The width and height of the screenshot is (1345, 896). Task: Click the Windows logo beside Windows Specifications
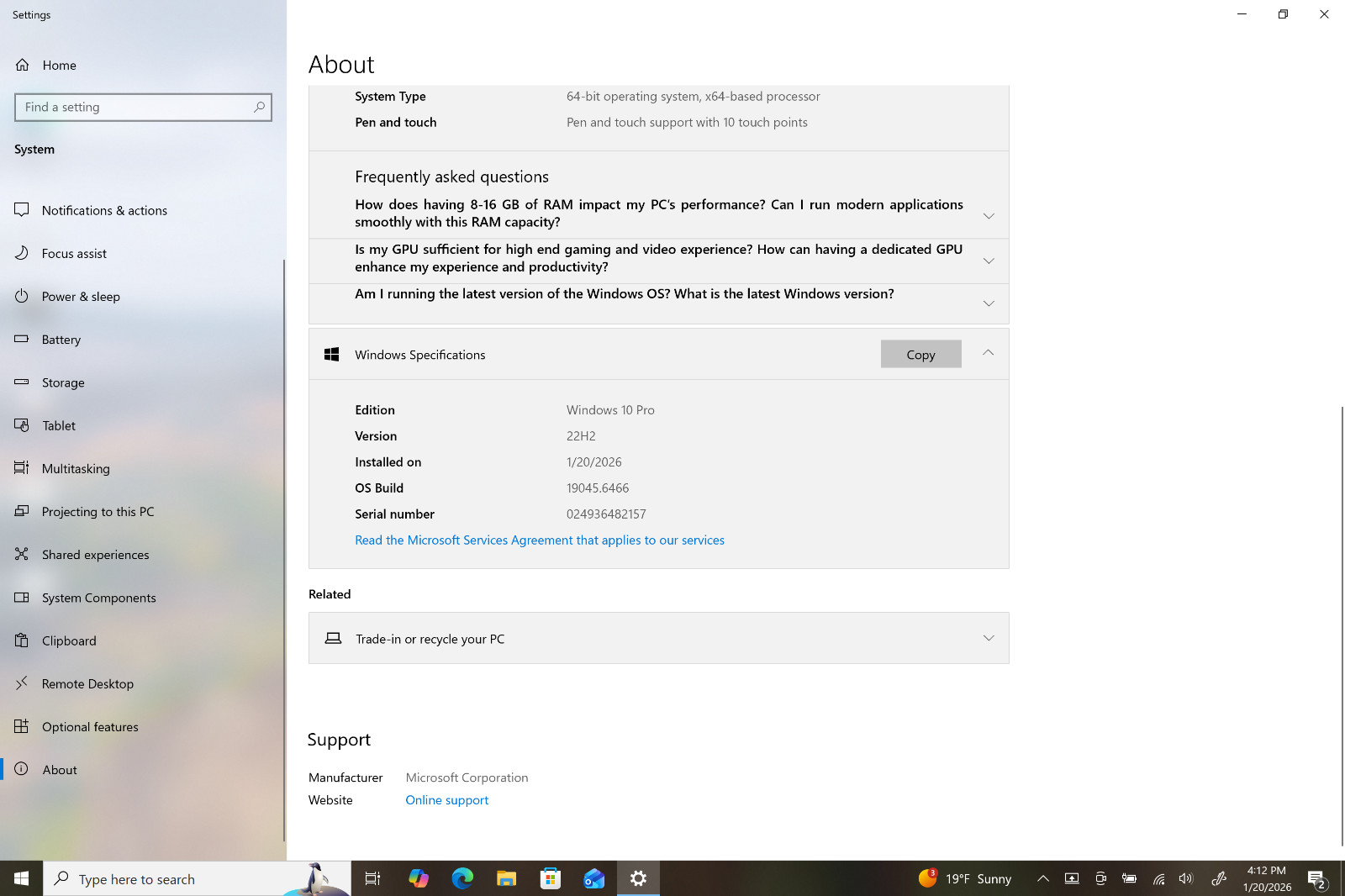click(x=332, y=355)
